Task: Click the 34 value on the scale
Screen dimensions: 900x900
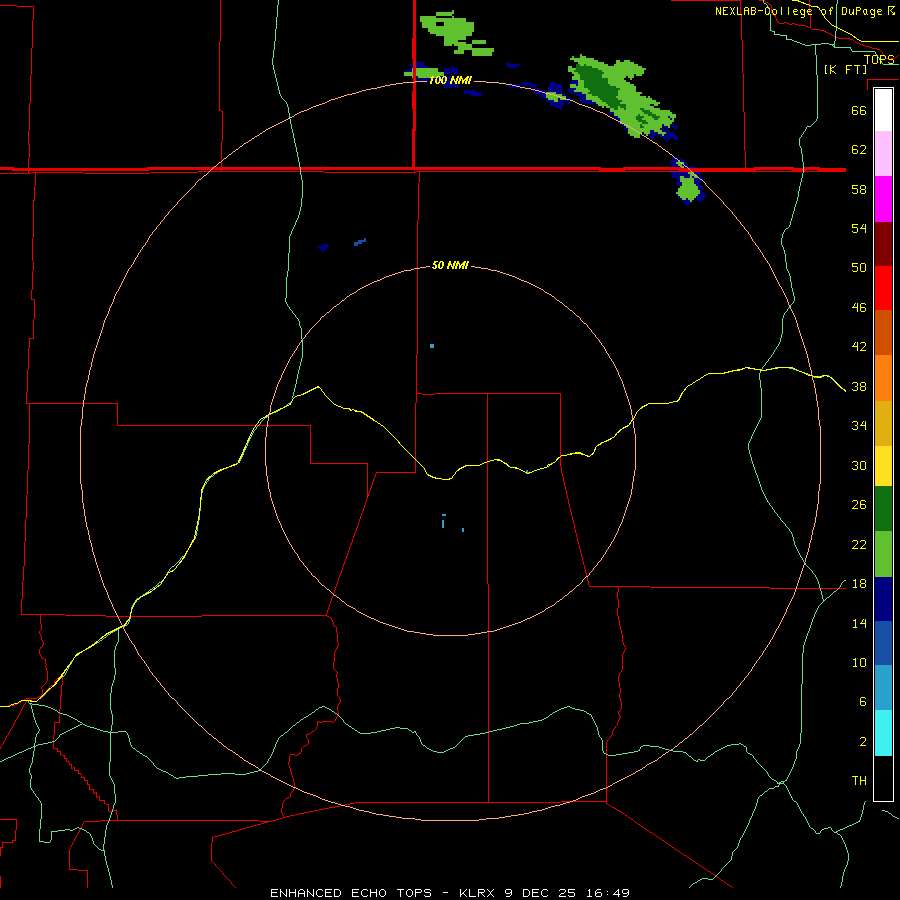Action: [859, 426]
